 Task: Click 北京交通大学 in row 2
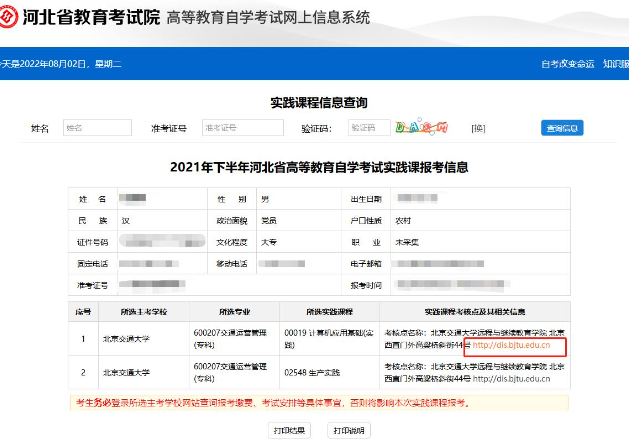126,372
